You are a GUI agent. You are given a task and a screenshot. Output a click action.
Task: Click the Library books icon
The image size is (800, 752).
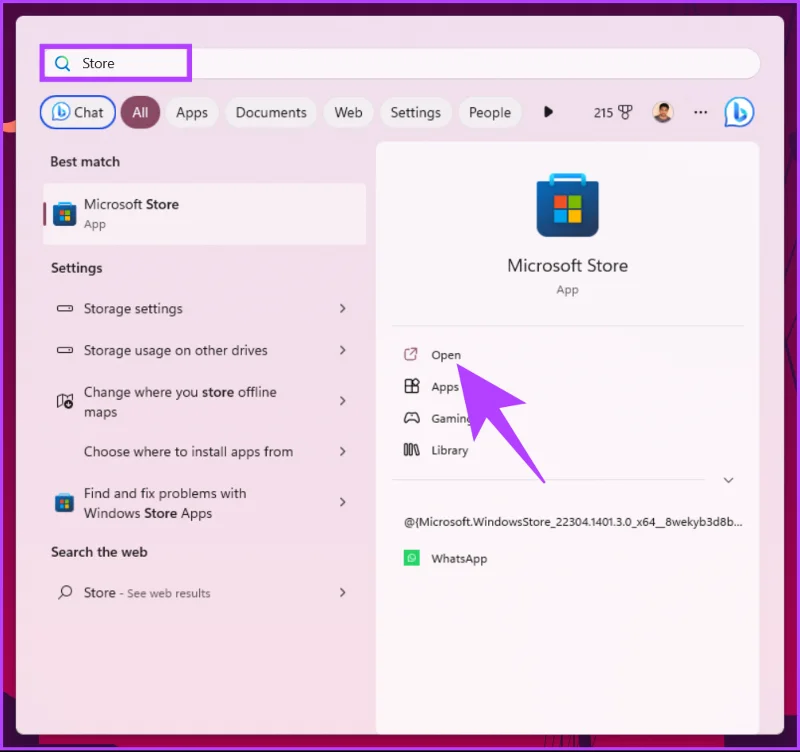[x=412, y=449]
